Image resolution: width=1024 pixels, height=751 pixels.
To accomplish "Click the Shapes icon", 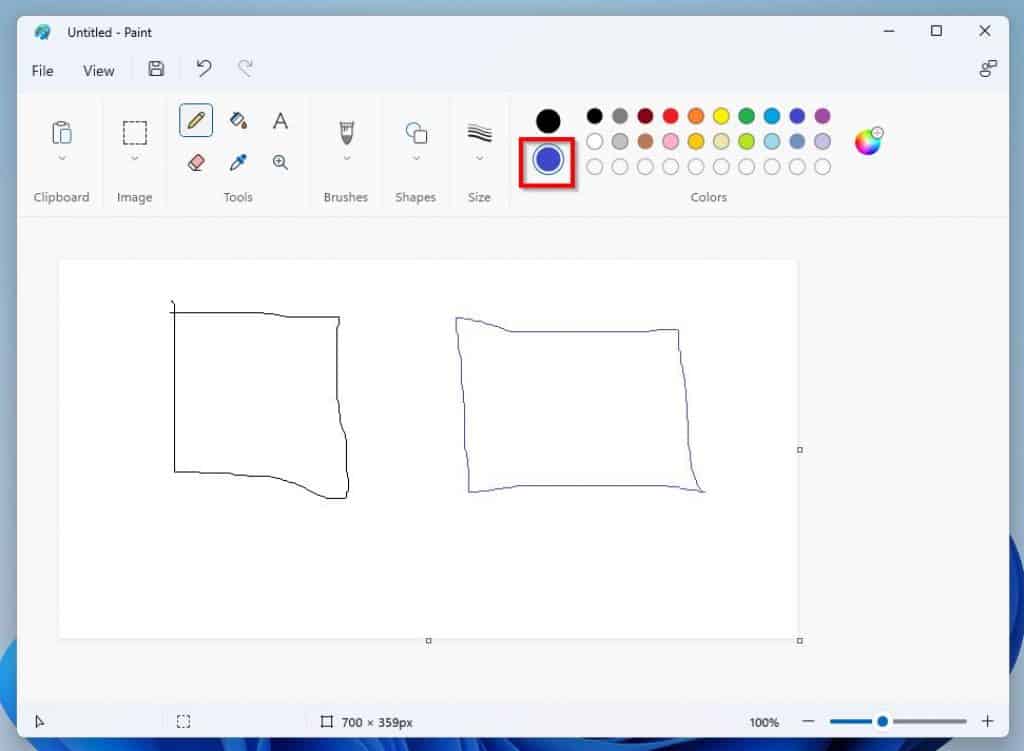I will tap(416, 133).
